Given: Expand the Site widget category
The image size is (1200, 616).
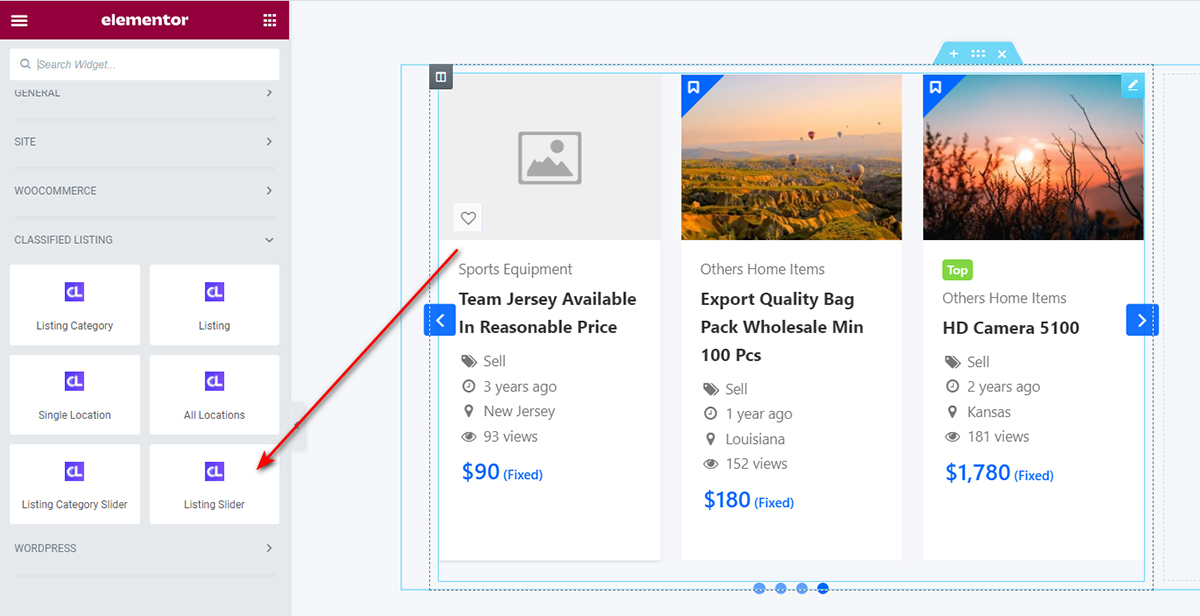Looking at the screenshot, I should click(x=145, y=142).
